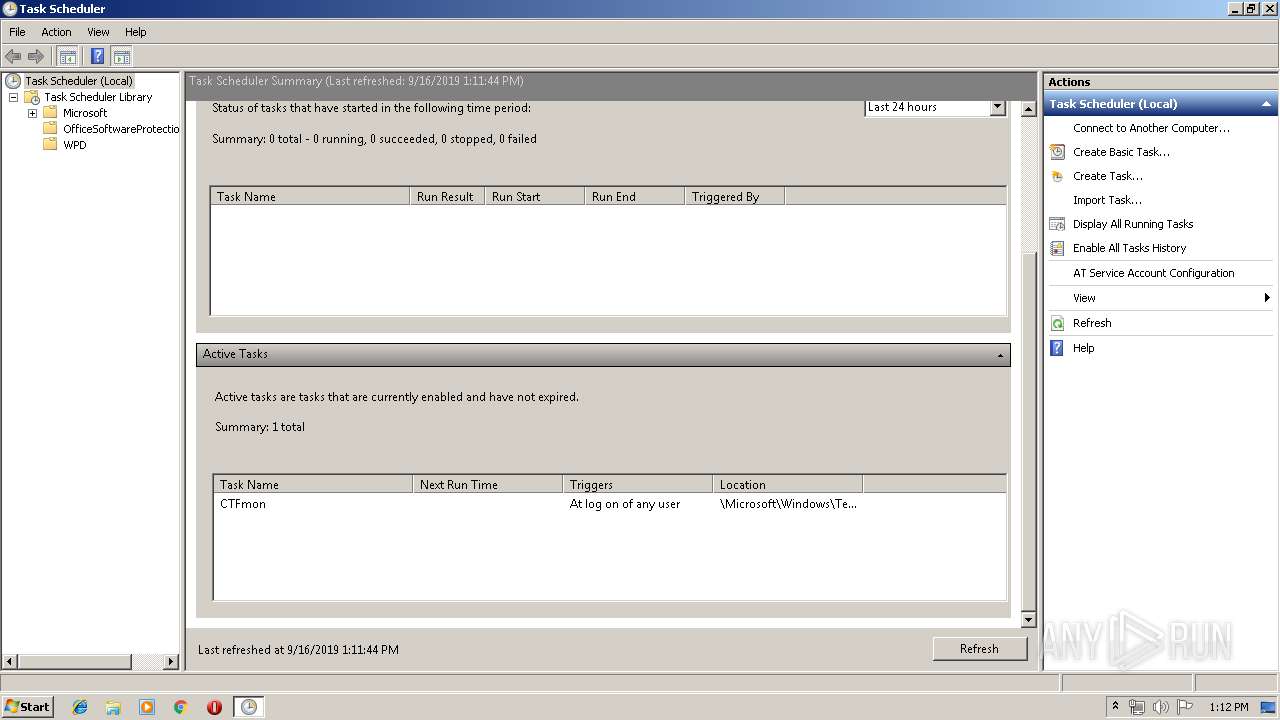Screen dimensions: 1280x720
Task: Click the Task Scheduler Library folder icon
Action: point(32,97)
